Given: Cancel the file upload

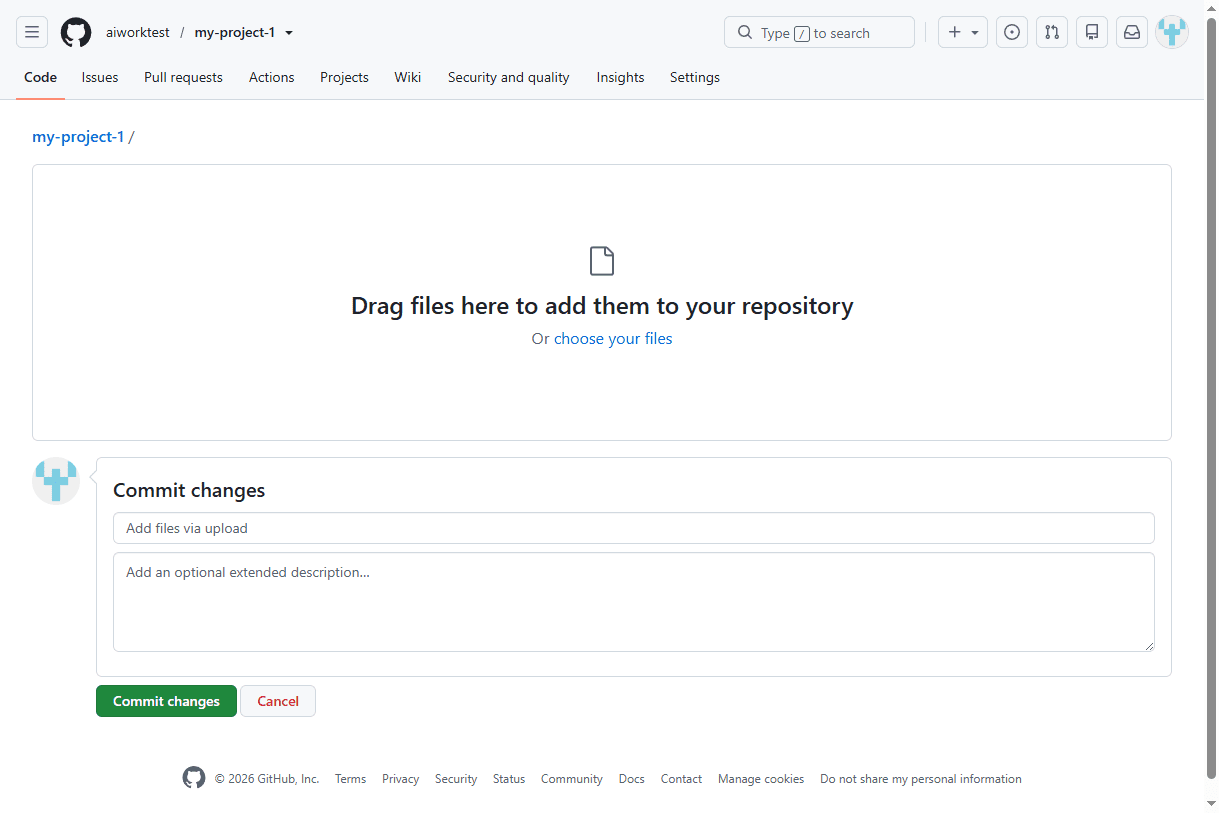Looking at the screenshot, I should point(278,701).
